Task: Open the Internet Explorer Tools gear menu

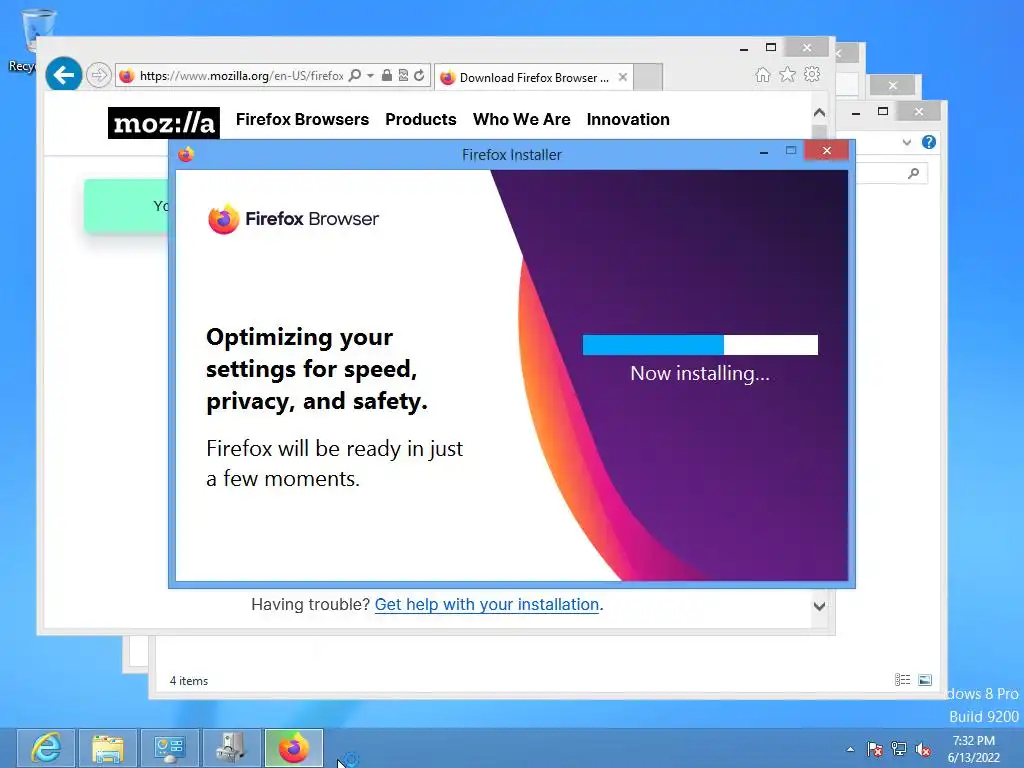Action: 812,74
